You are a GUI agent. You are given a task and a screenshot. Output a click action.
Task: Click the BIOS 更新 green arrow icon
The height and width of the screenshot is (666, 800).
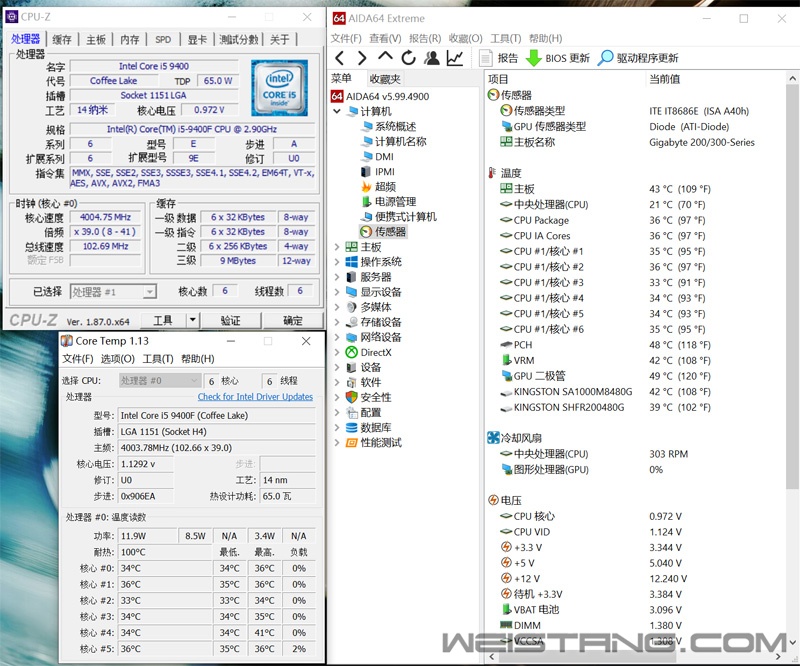(534, 58)
